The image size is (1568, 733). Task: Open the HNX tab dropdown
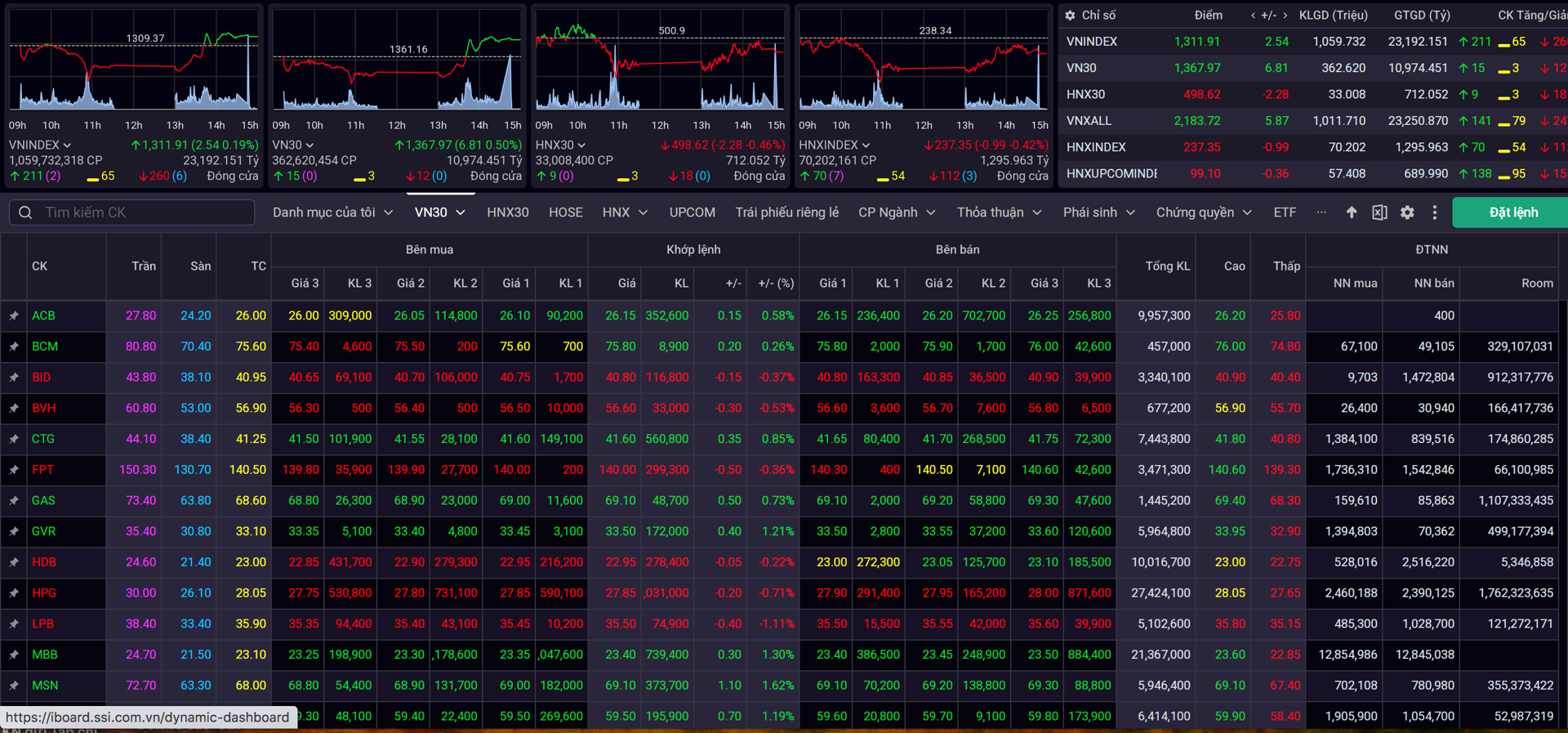pyautogui.click(x=625, y=212)
